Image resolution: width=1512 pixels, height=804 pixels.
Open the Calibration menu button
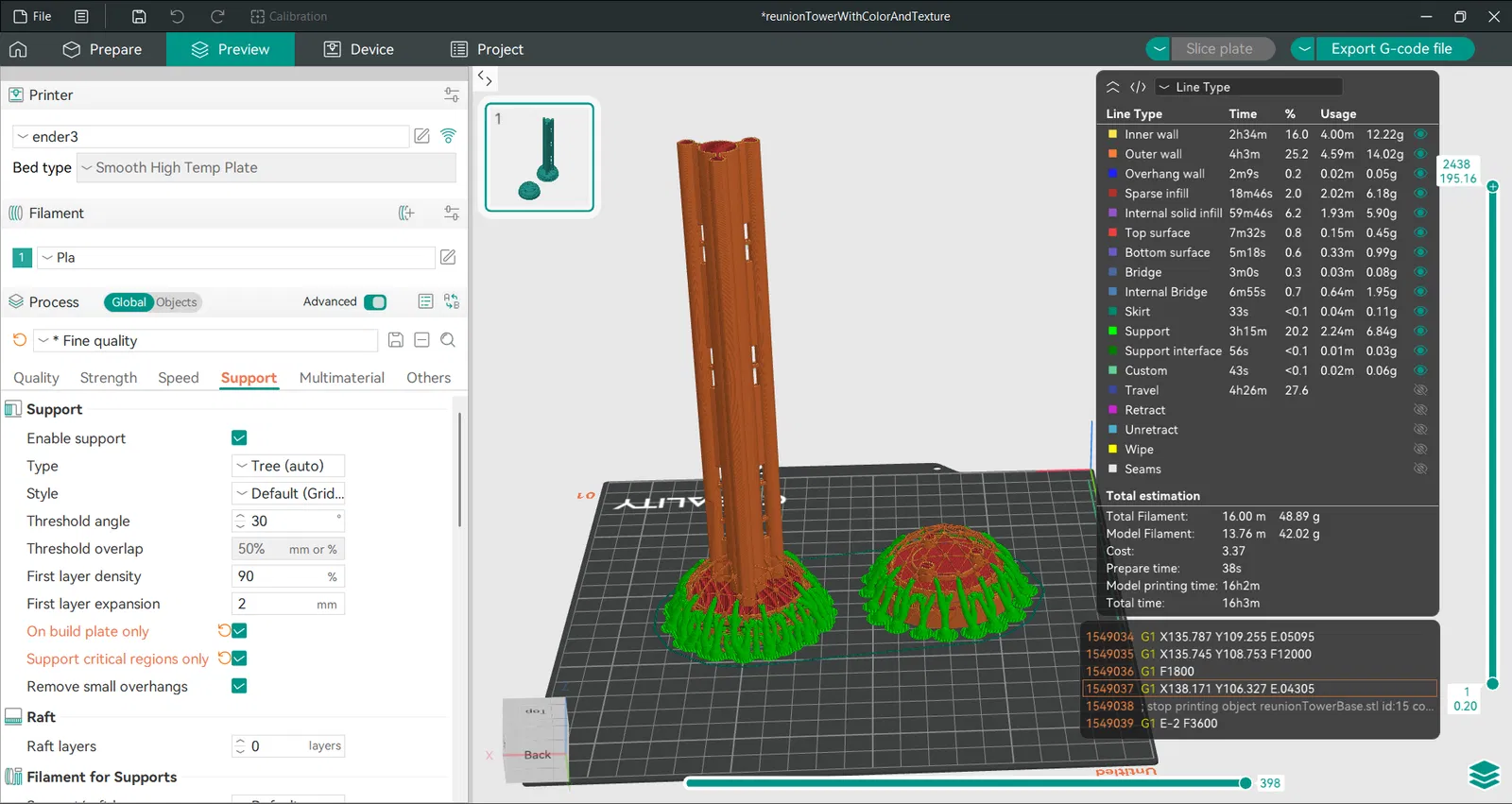pos(289,16)
